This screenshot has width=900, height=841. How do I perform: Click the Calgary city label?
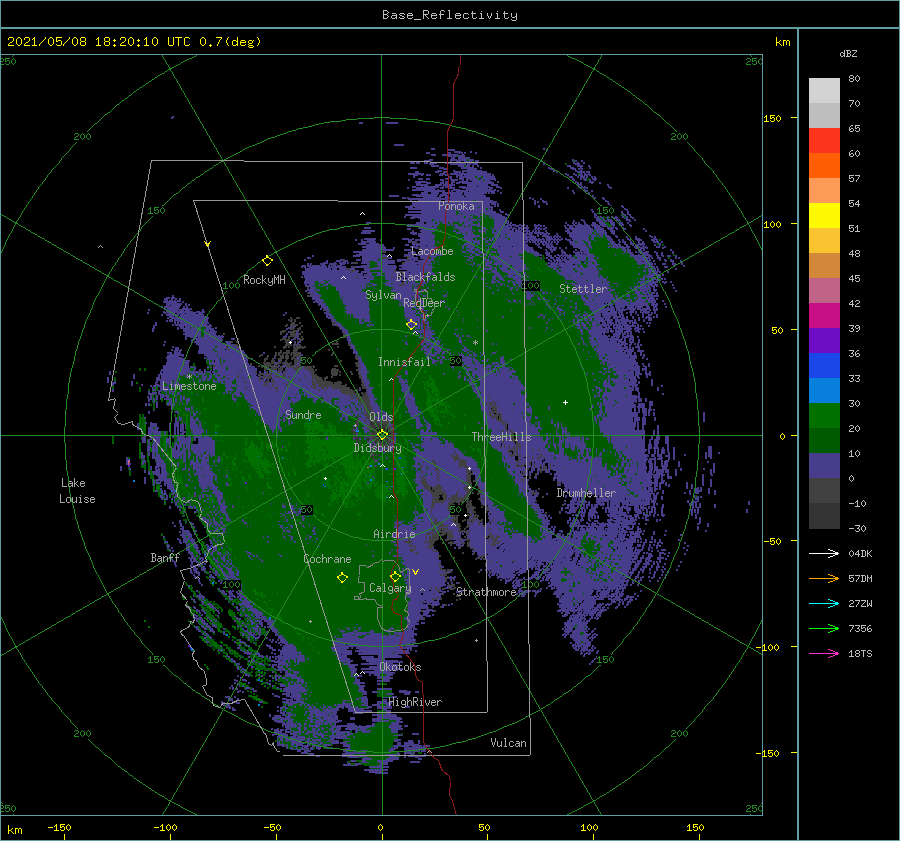tap(390, 588)
